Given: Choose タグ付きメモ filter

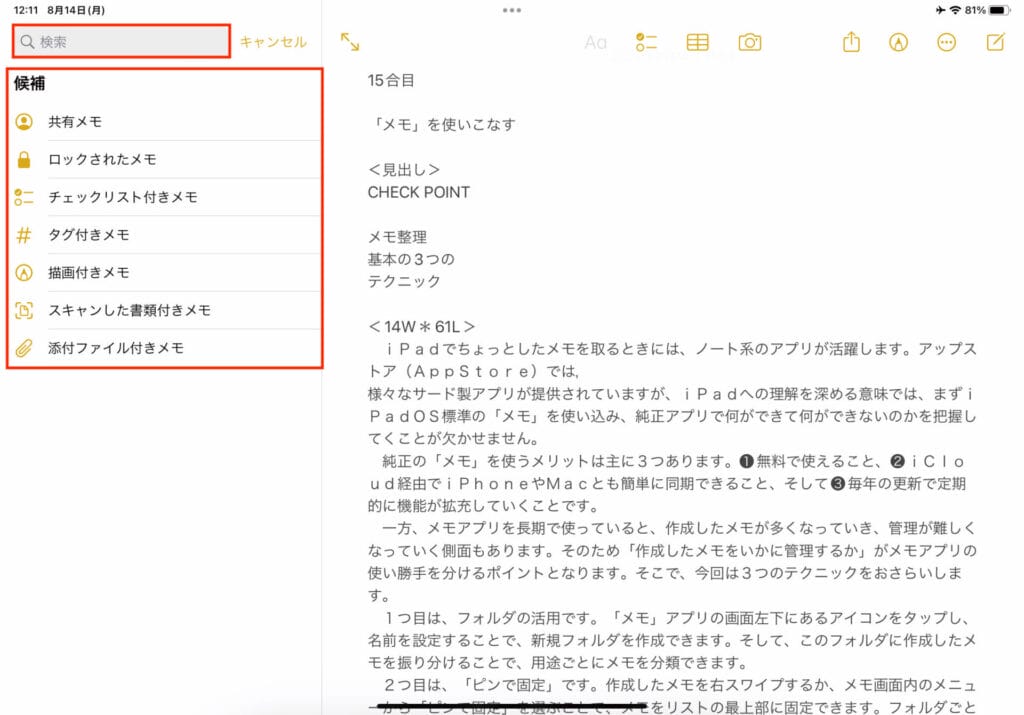Looking at the screenshot, I should point(89,235).
